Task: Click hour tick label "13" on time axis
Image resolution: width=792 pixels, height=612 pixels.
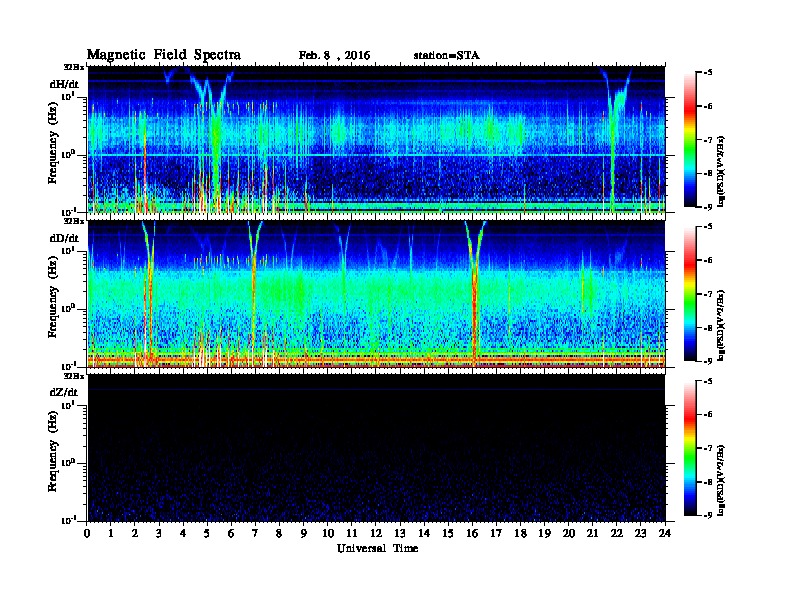Action: click(x=400, y=533)
